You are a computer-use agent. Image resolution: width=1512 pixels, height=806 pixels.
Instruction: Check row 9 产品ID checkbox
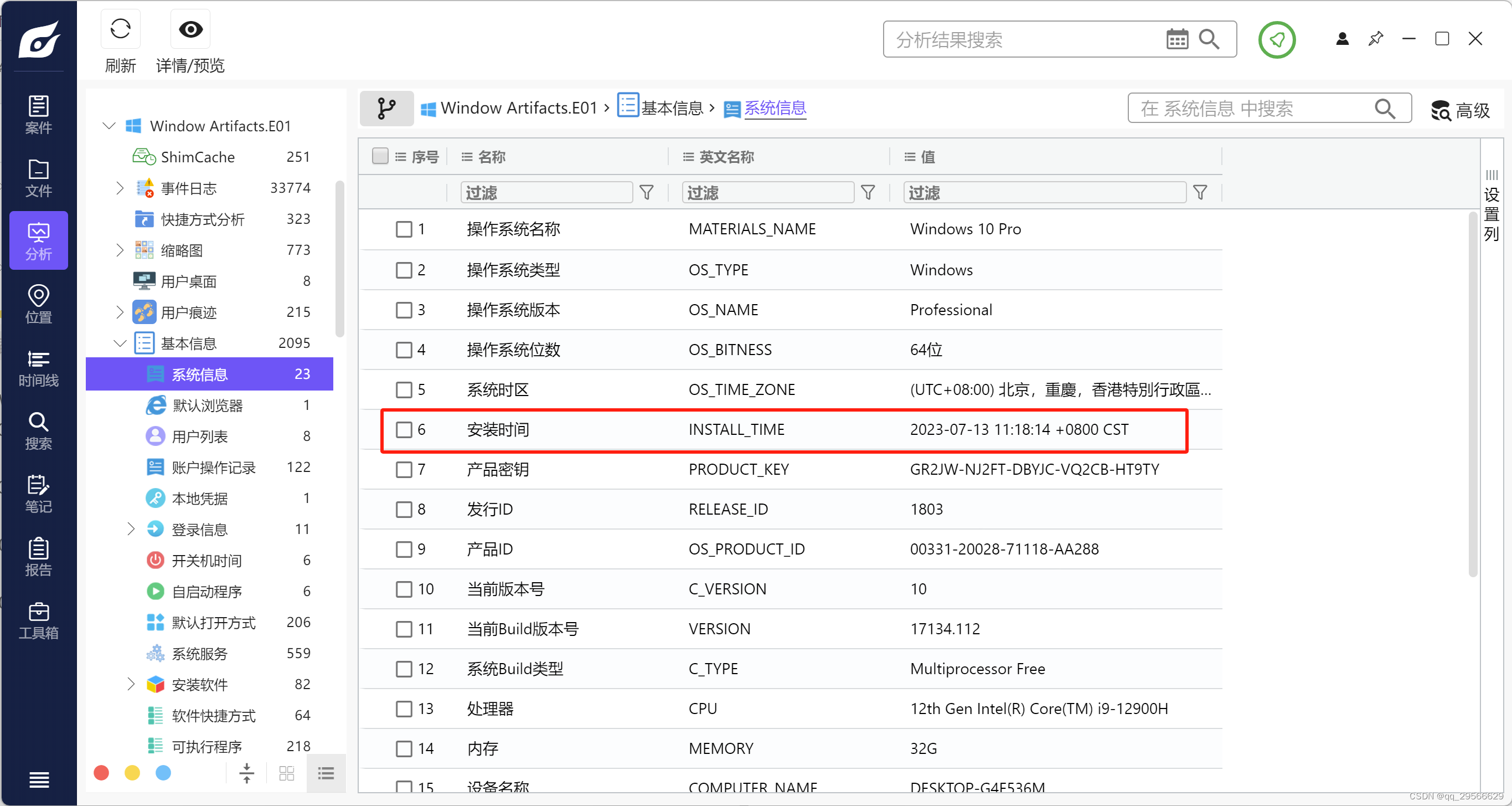404,550
